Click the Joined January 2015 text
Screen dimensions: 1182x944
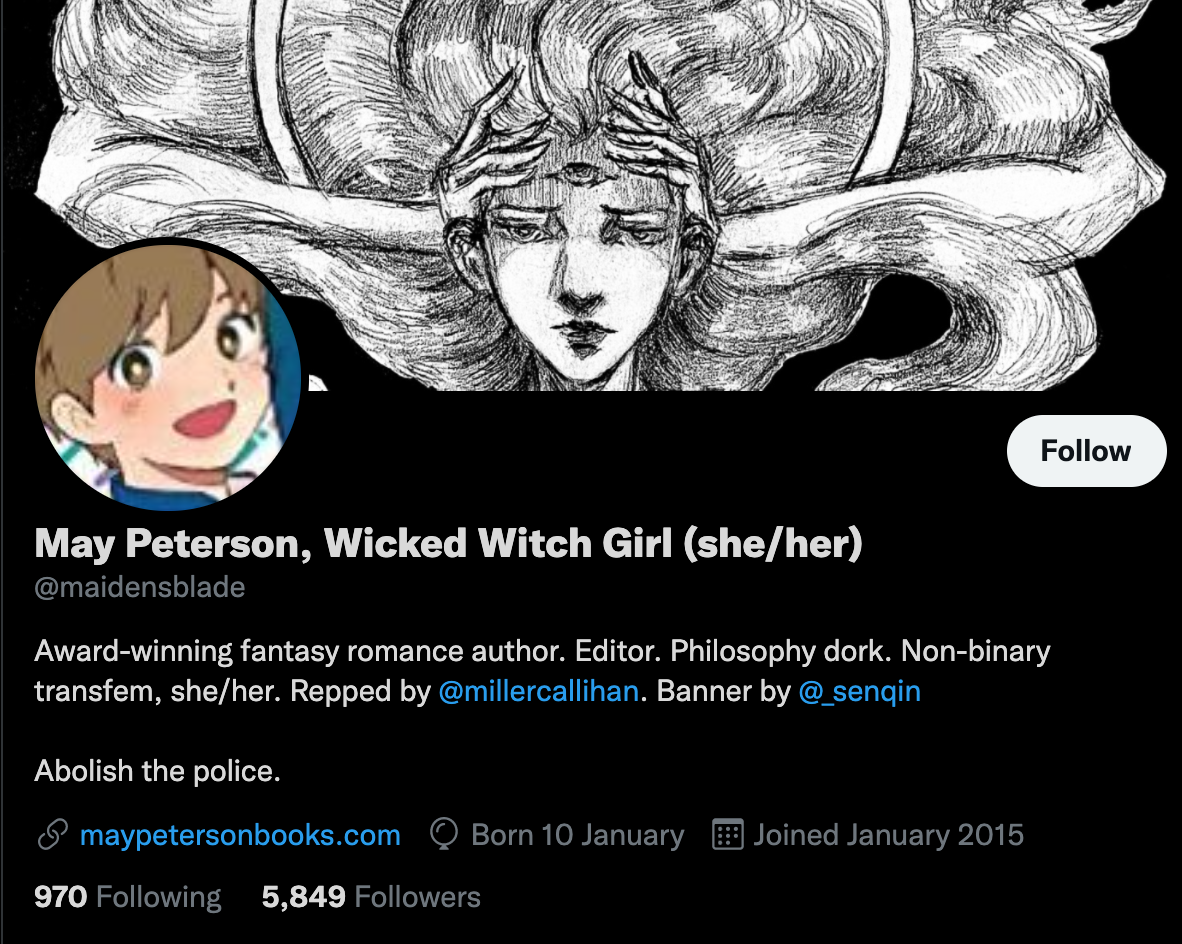pyautogui.click(x=889, y=835)
